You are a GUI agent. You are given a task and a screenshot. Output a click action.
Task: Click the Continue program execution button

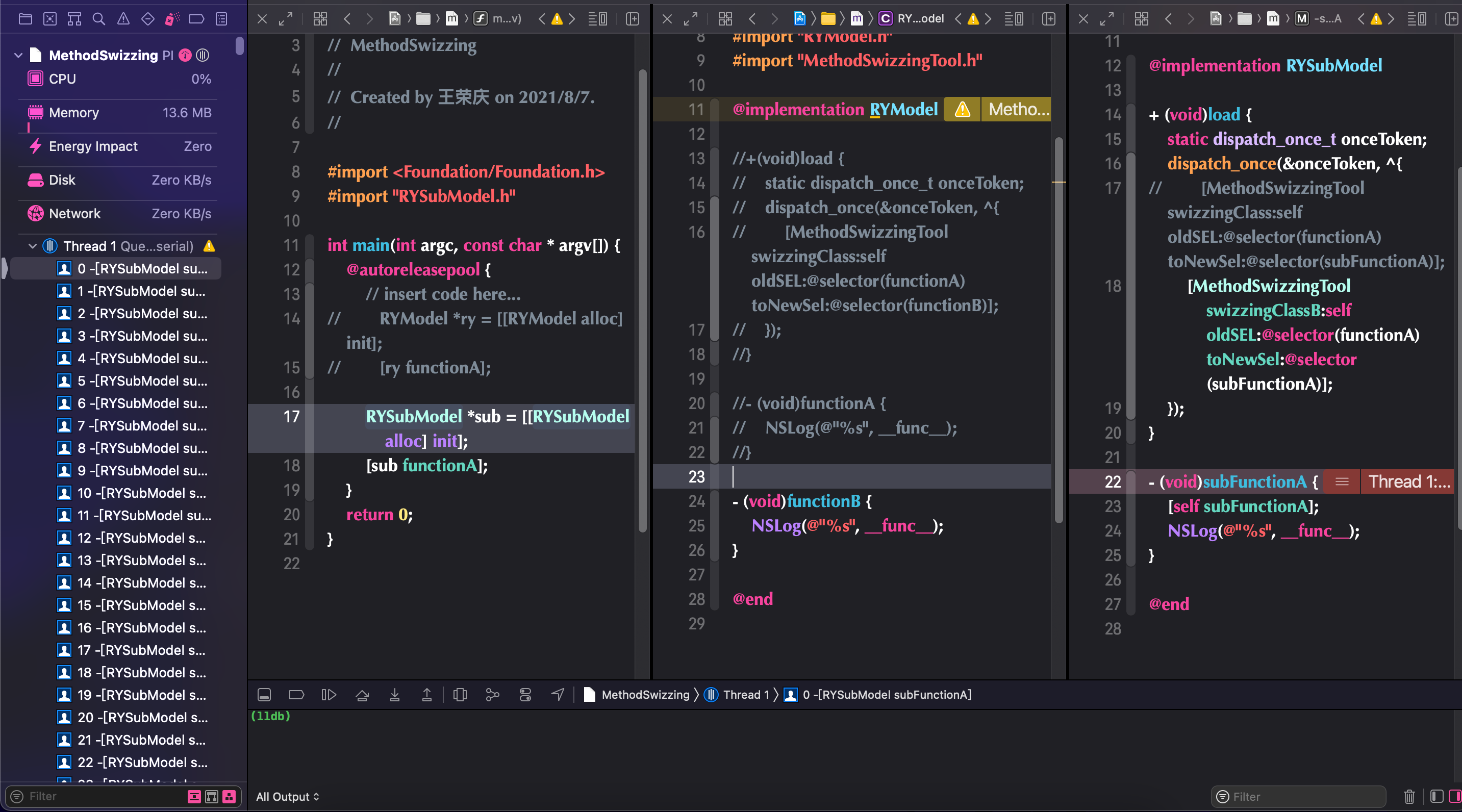click(x=329, y=695)
